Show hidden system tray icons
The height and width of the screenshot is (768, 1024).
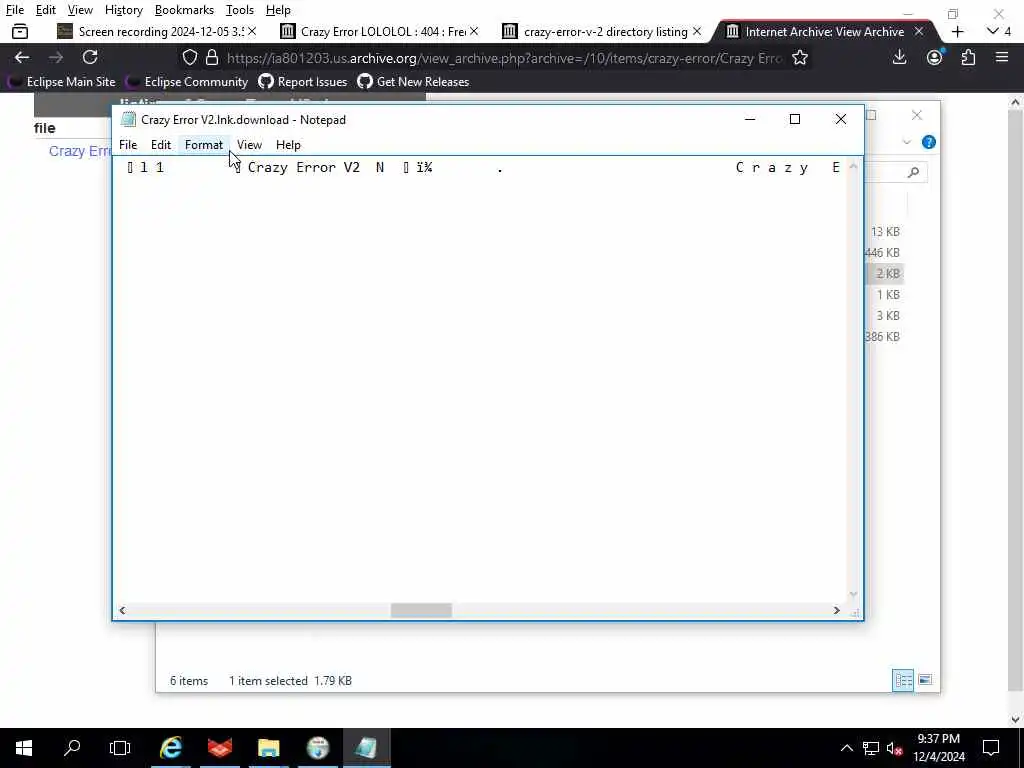(846, 748)
